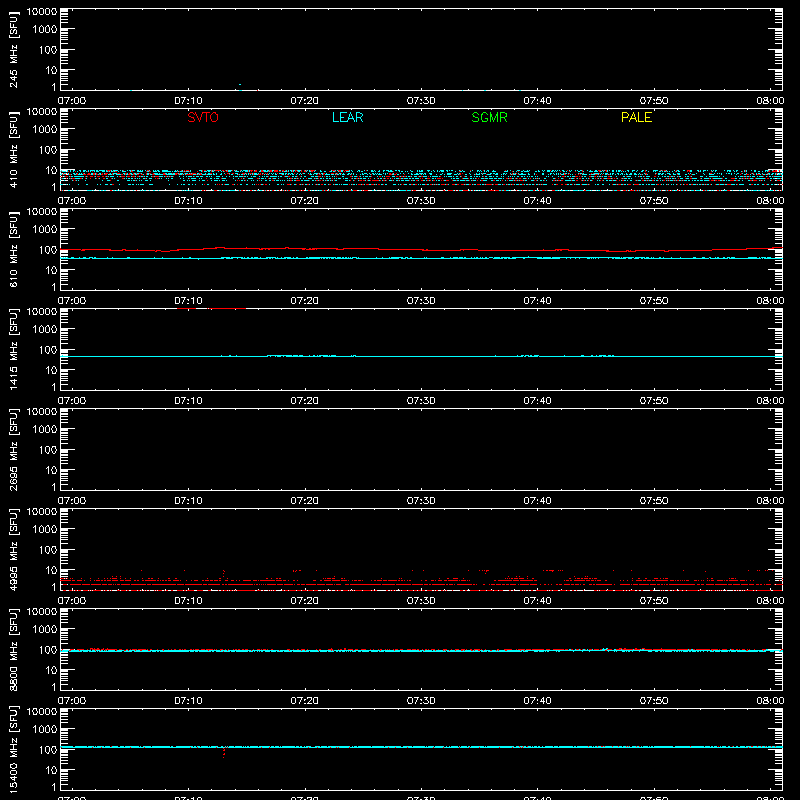Click the 1000 tick label of 410 MHz panel
800x800 pixels.
tap(45, 130)
